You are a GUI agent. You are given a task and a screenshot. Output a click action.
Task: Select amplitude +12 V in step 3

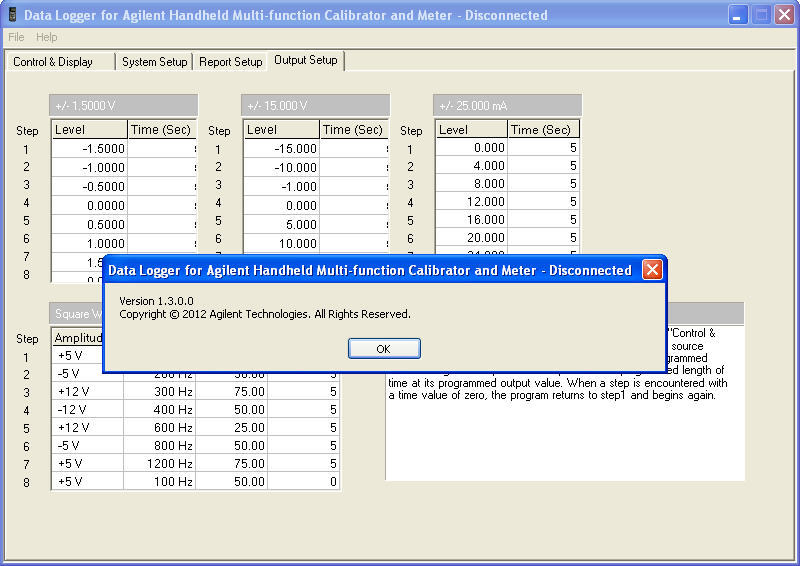[x=88, y=391]
